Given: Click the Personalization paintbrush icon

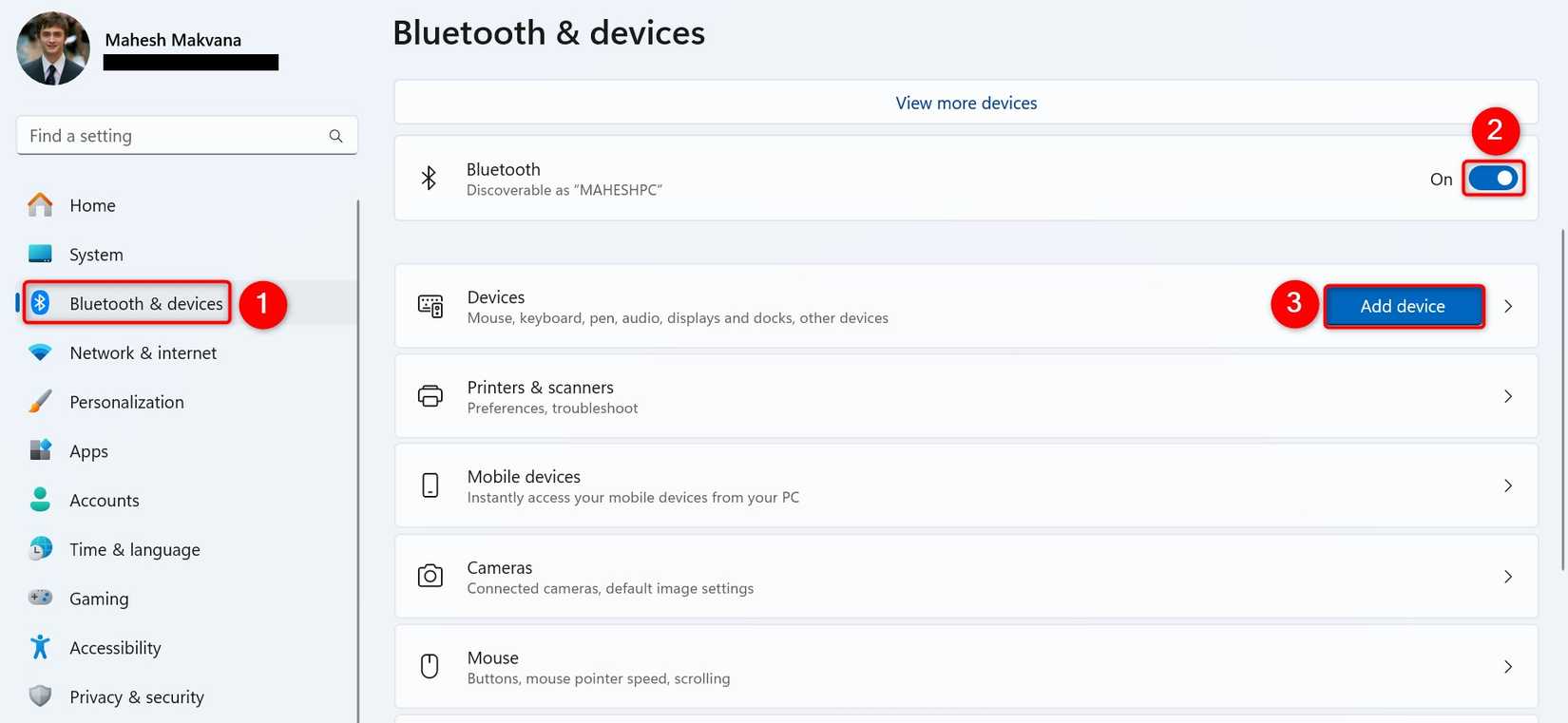Looking at the screenshot, I should [40, 402].
